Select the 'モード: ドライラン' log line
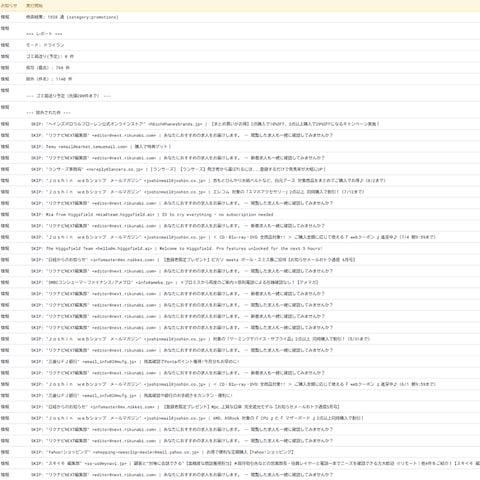This screenshot has height=480, width=480. pos(240,45)
